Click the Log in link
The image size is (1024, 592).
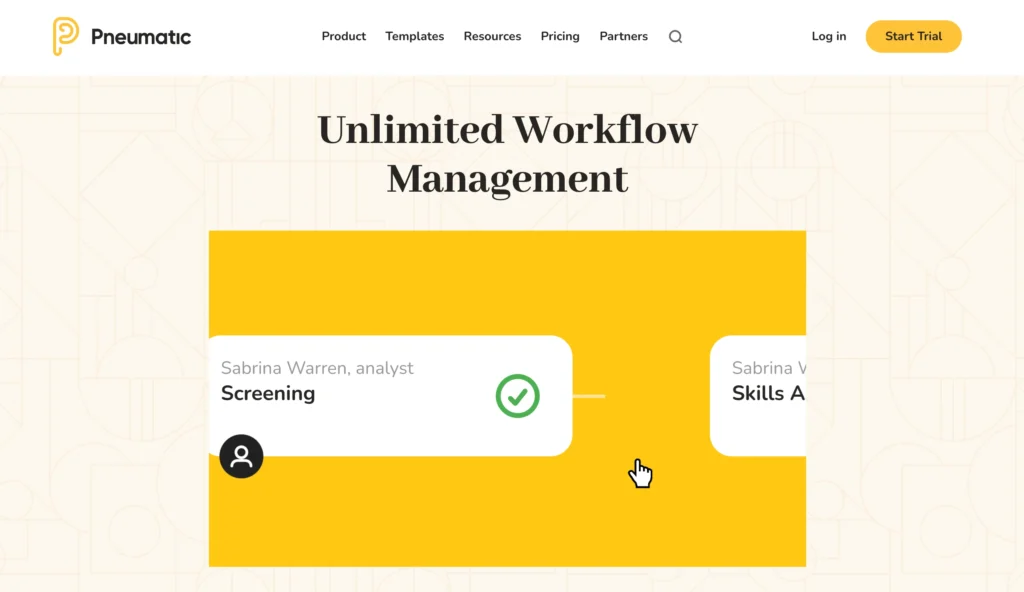828,36
